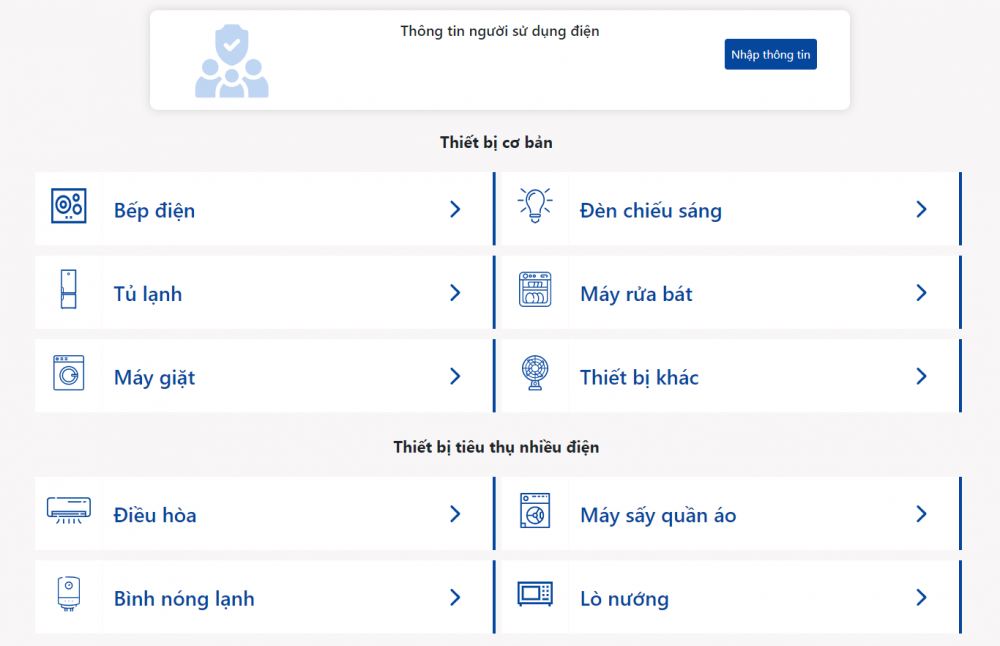Open the Máy giặt category link
The image size is (1000, 646).
[154, 377]
